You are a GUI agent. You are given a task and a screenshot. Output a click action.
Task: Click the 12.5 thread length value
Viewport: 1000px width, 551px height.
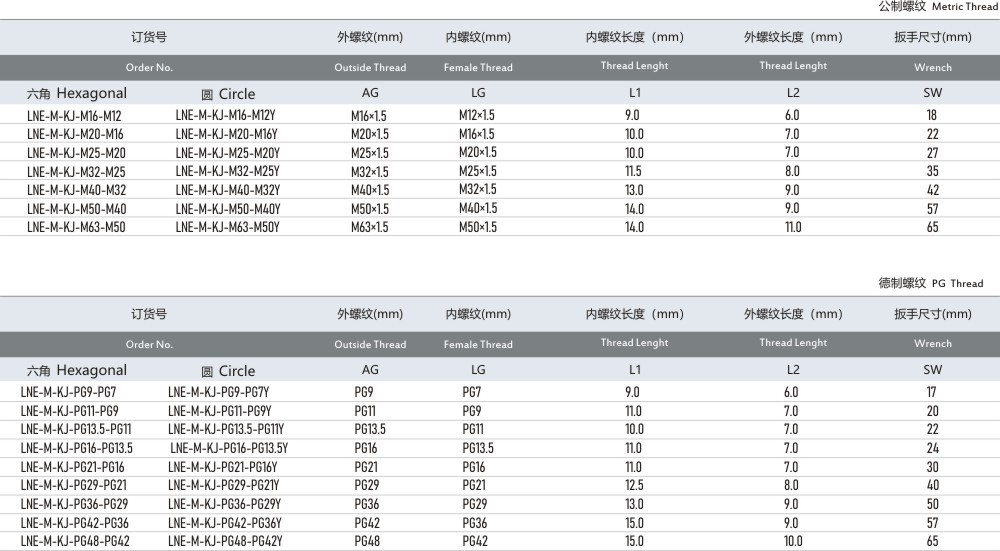tap(633, 485)
